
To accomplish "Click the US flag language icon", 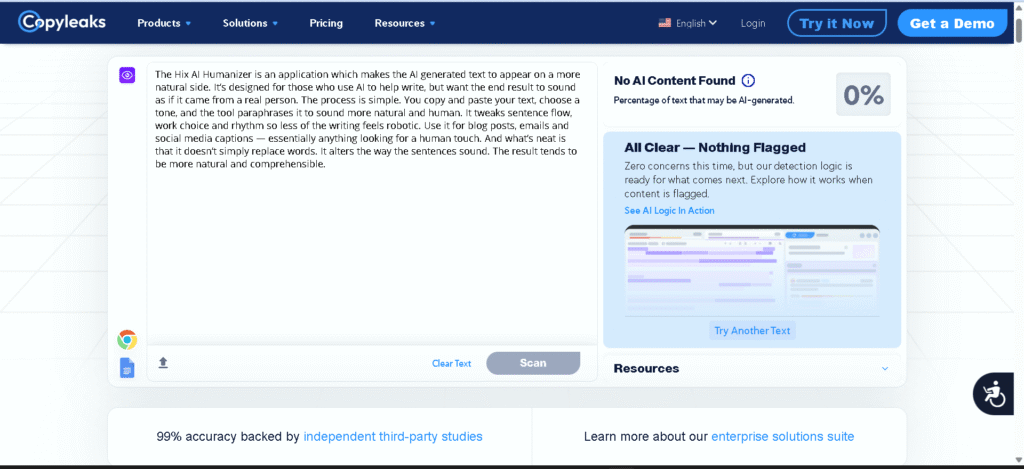I will point(665,23).
